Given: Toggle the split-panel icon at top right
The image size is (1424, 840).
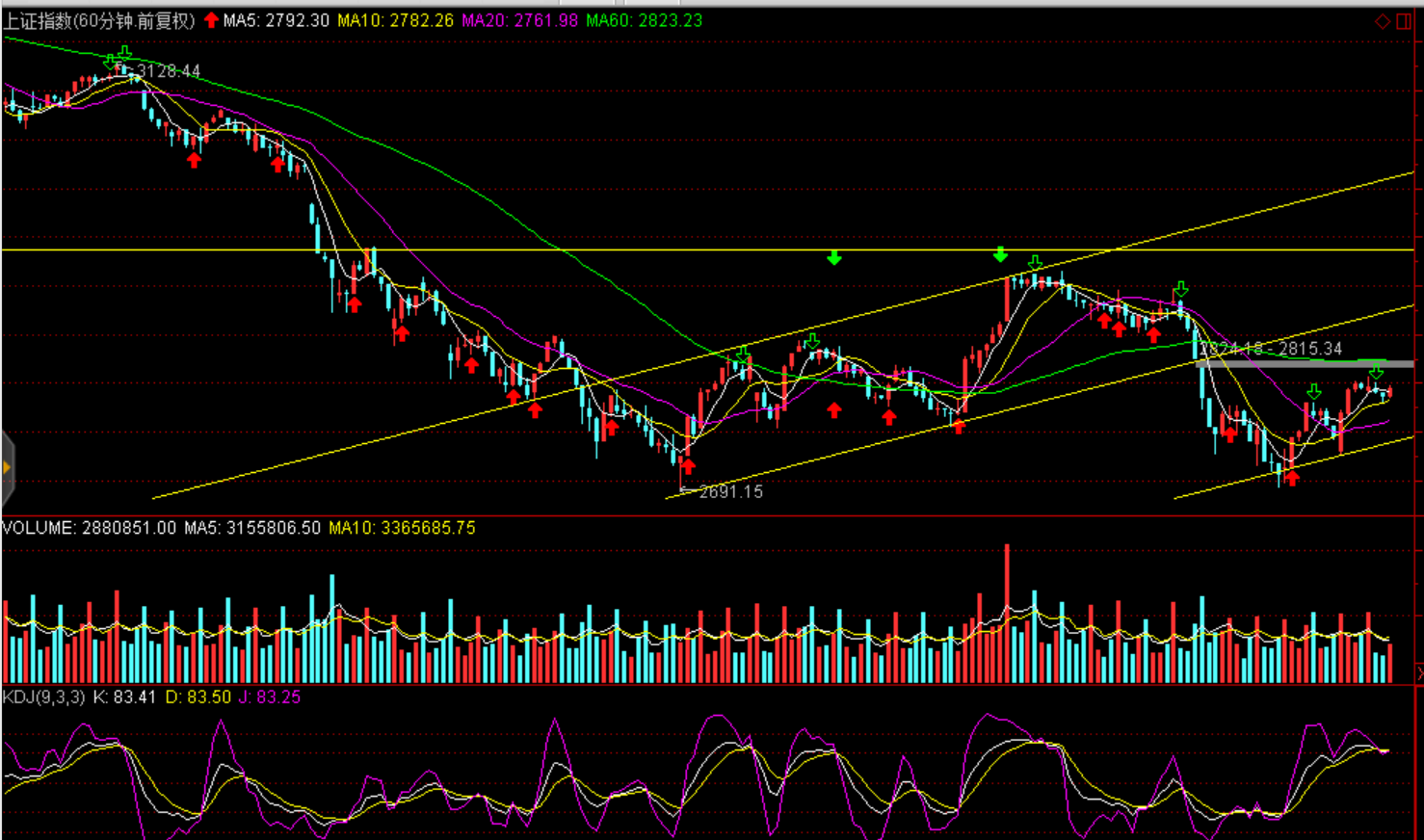Looking at the screenshot, I should pyautogui.click(x=1404, y=21).
